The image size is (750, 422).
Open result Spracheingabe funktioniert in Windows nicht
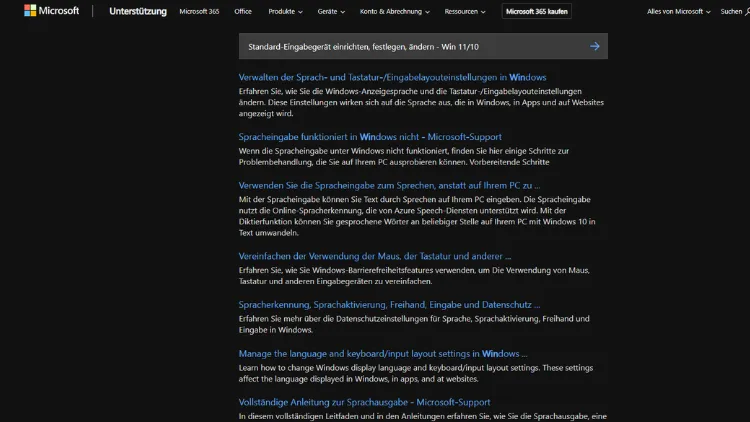click(370, 137)
